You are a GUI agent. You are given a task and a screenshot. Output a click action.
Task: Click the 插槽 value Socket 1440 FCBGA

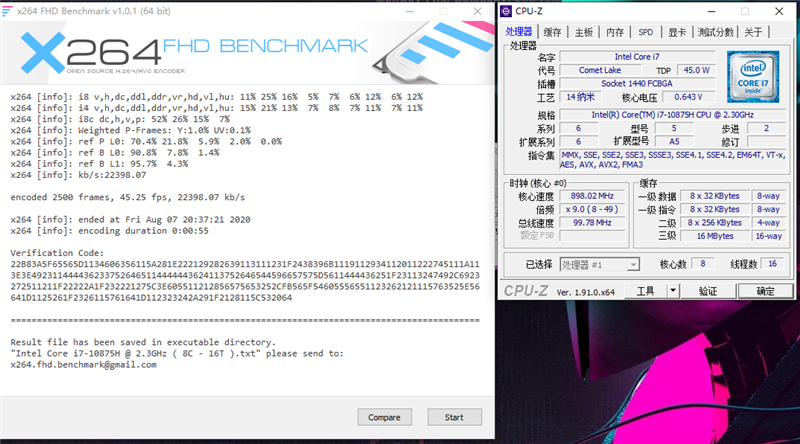[637, 84]
